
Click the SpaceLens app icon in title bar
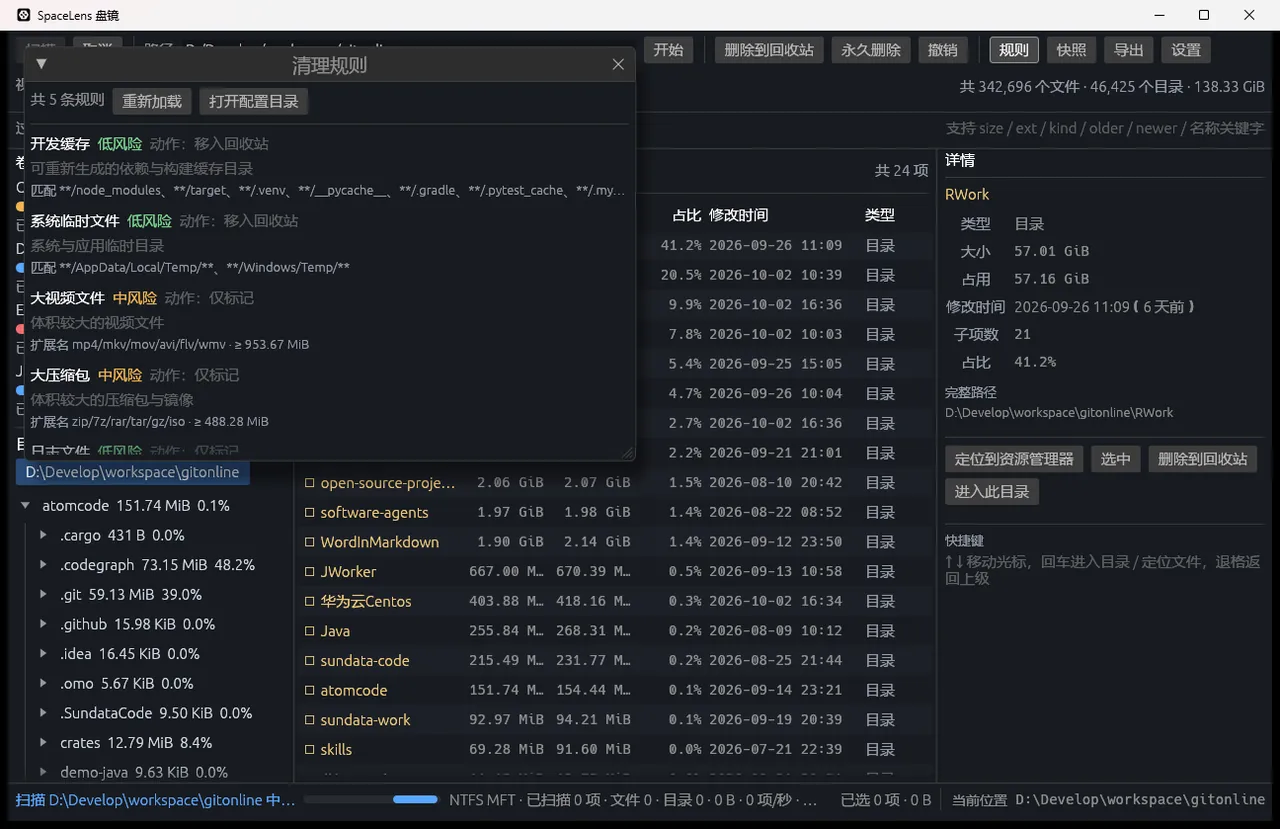(x=24, y=15)
